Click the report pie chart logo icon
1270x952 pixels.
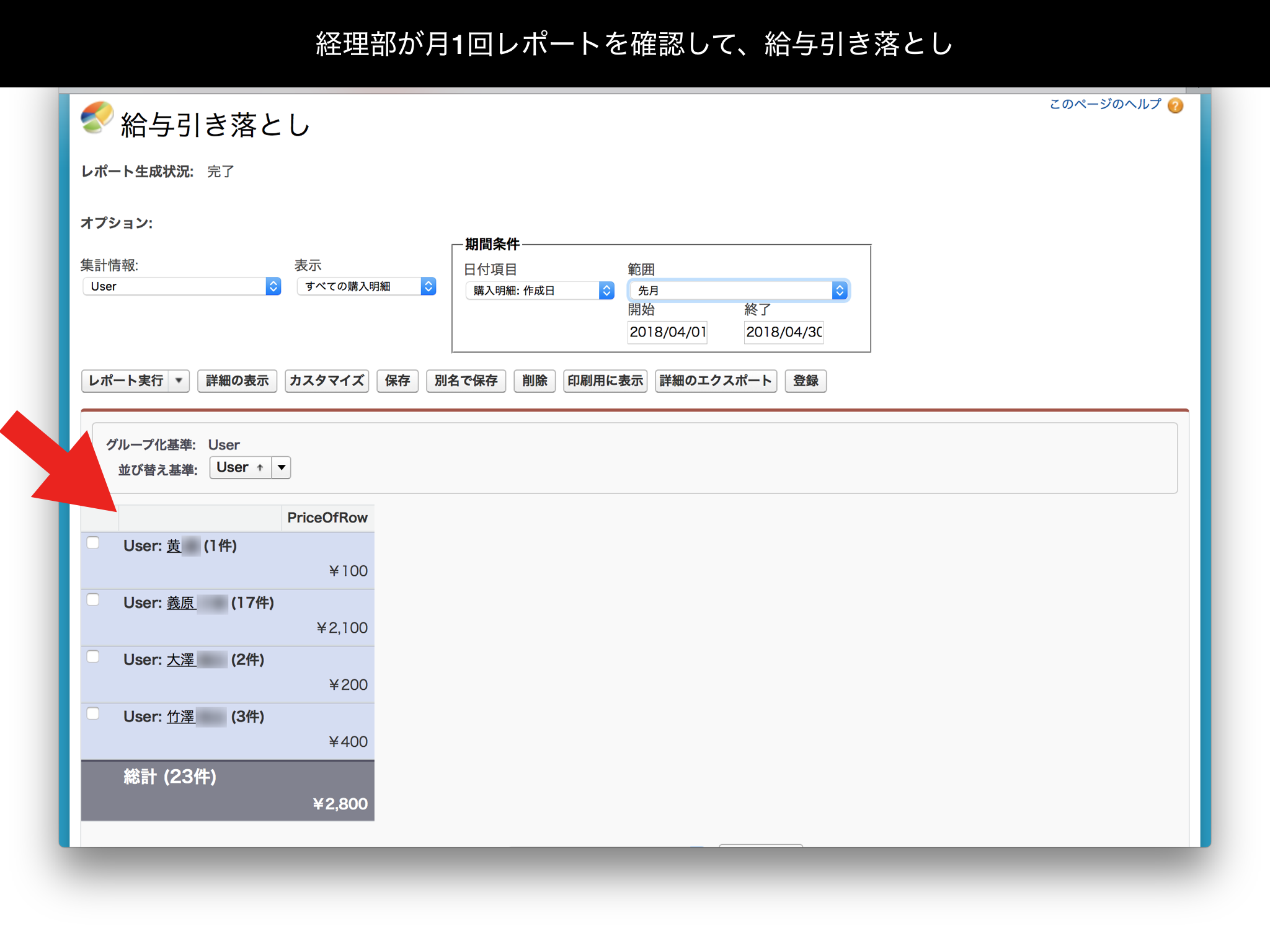coord(97,118)
